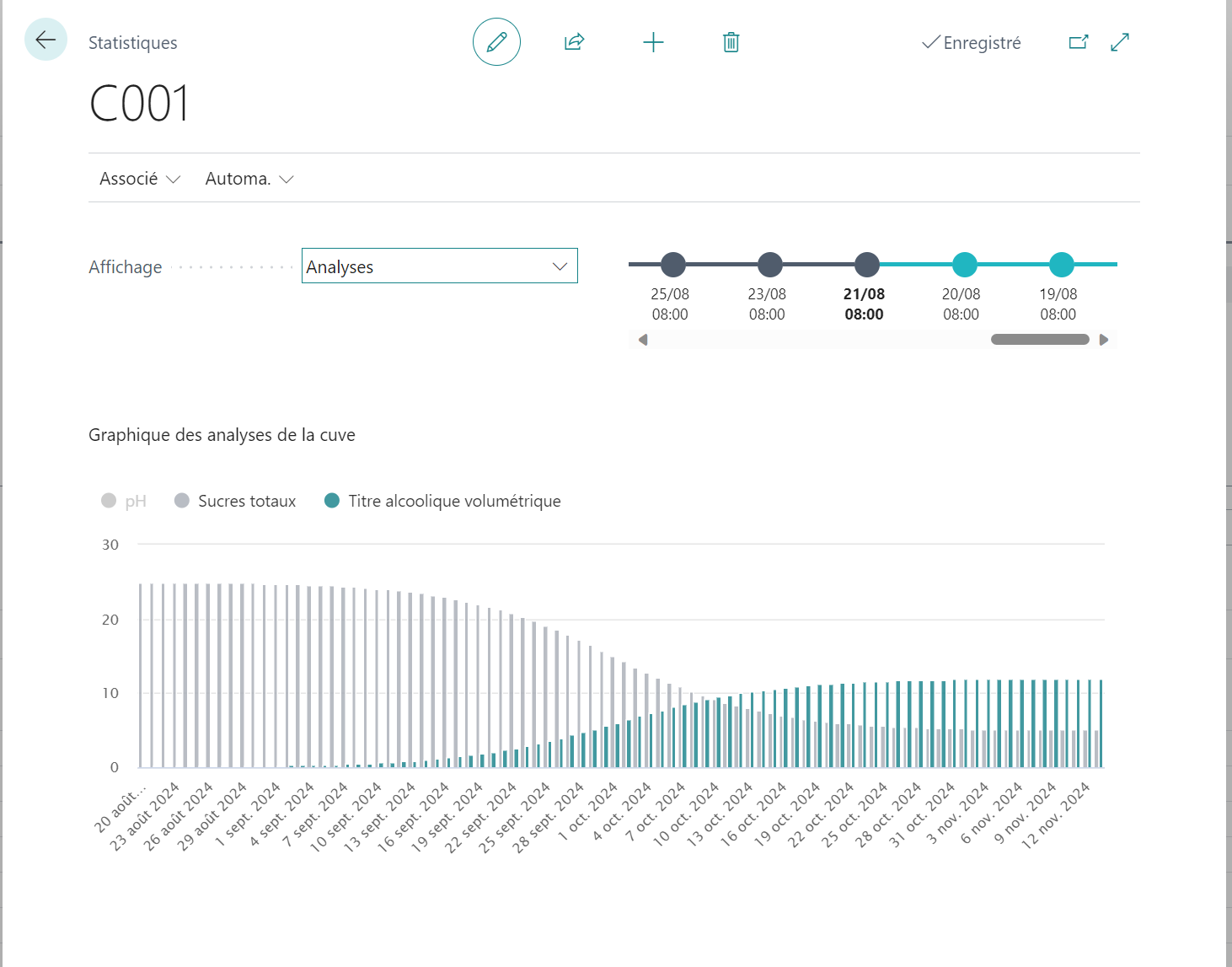Image resolution: width=1232 pixels, height=967 pixels.
Task: Toggle Titre alcoolique volumétrique legend entry
Action: (x=442, y=501)
